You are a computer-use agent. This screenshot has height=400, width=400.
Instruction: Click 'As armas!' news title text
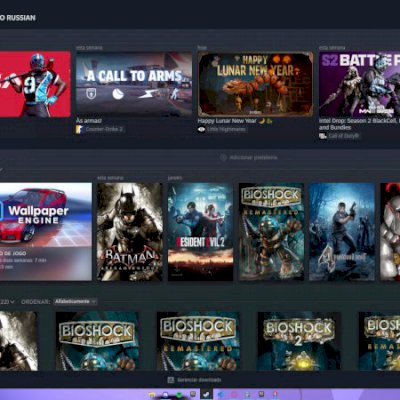tap(89, 121)
